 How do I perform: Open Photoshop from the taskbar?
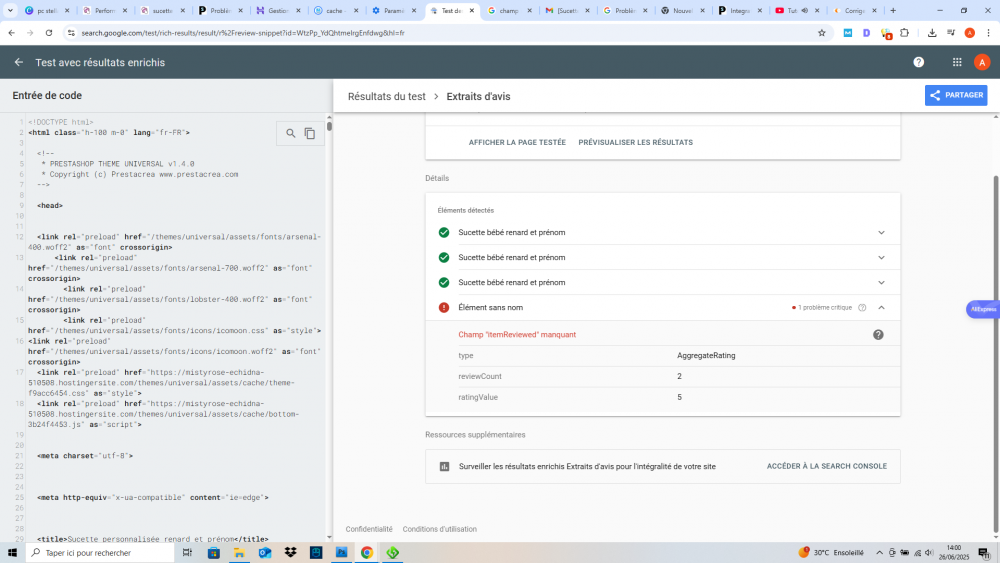341,553
